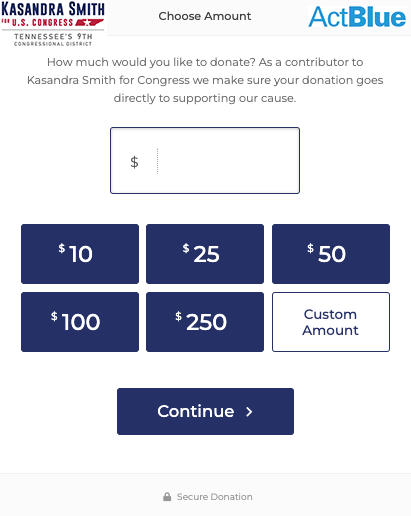
Task: Select the Custom Amount option
Action: [x=331, y=322]
